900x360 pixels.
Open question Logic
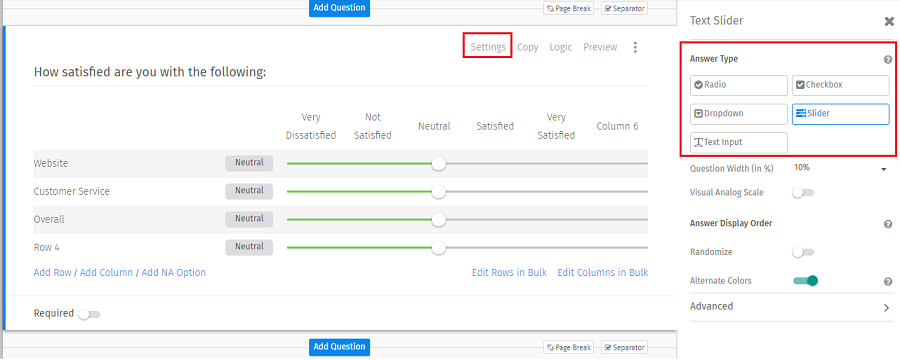point(560,47)
